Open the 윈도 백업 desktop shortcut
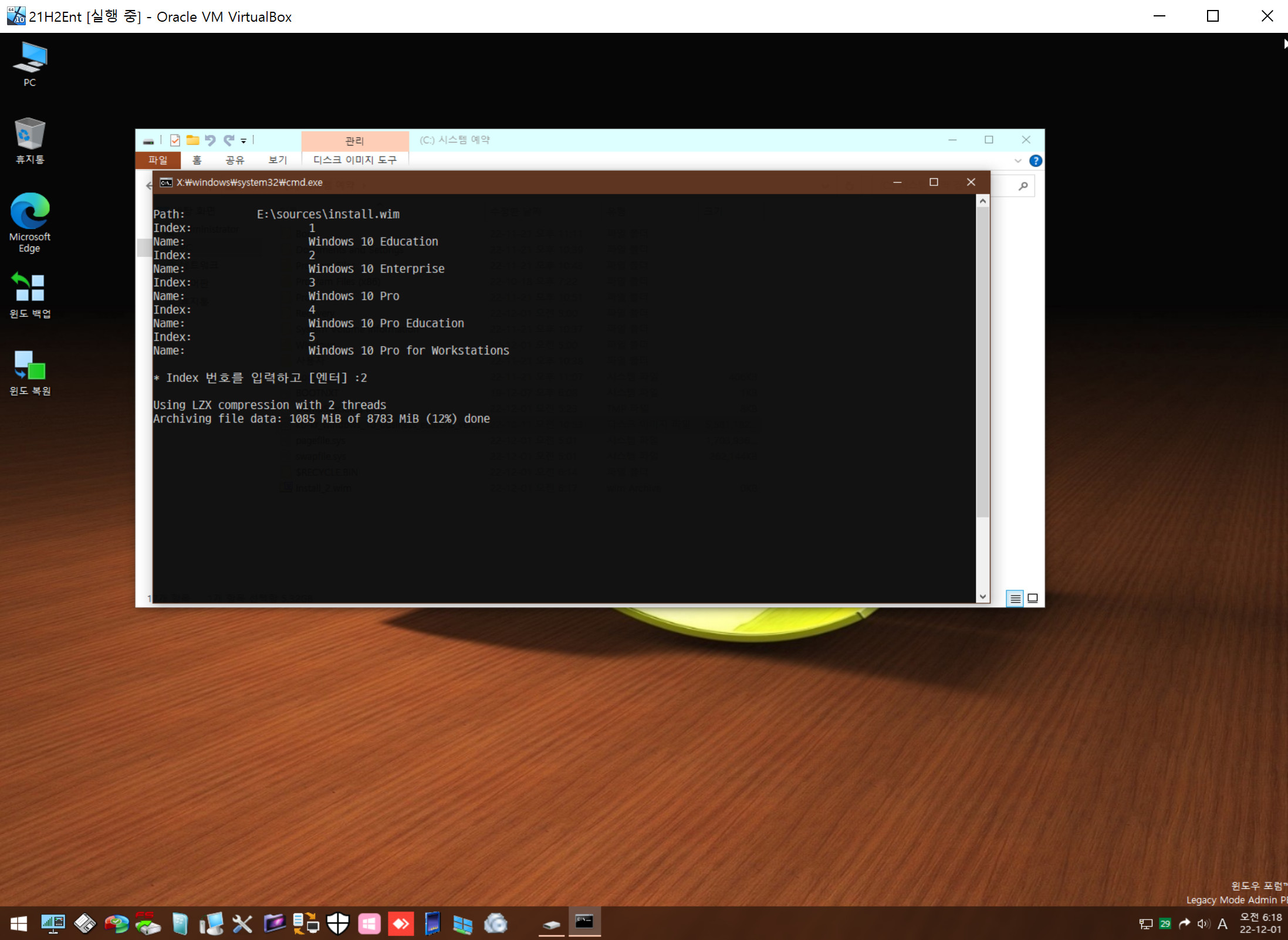1288x940 pixels. [29, 295]
